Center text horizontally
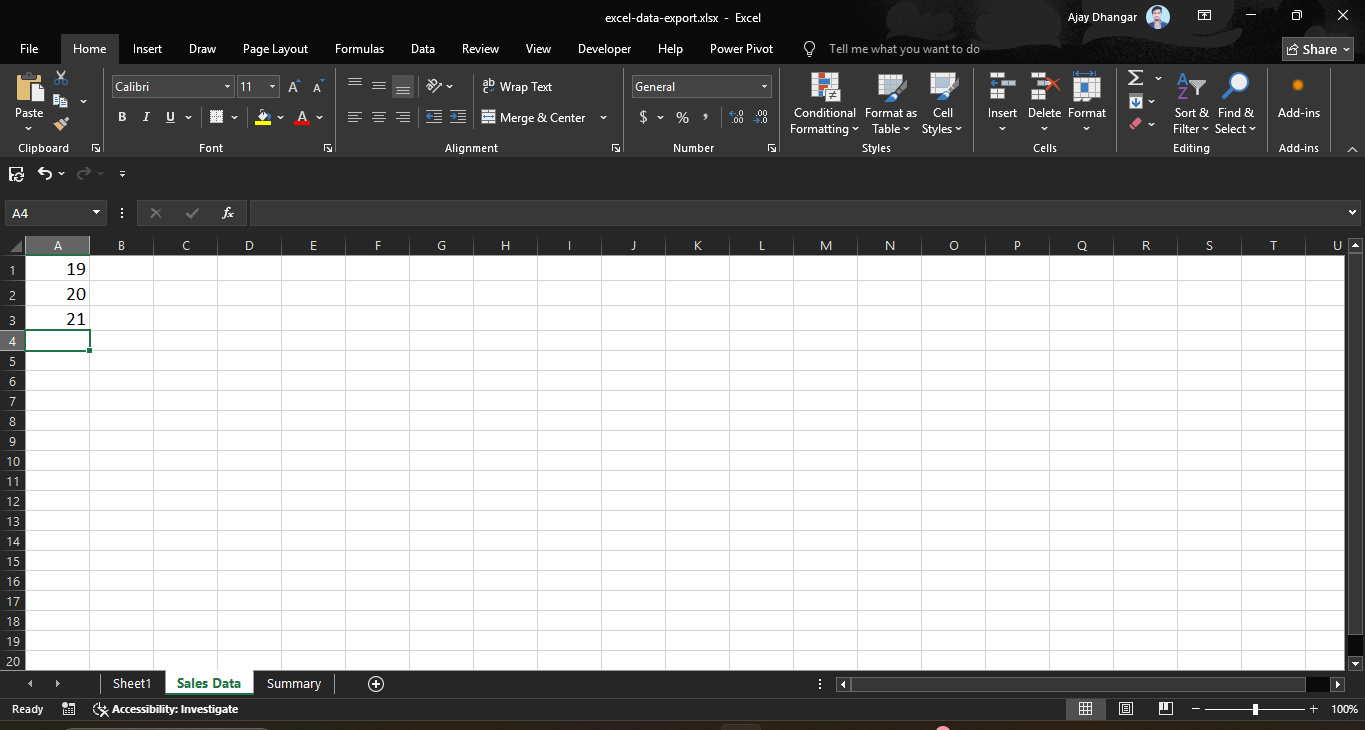This screenshot has height=730, width=1365. click(x=379, y=117)
